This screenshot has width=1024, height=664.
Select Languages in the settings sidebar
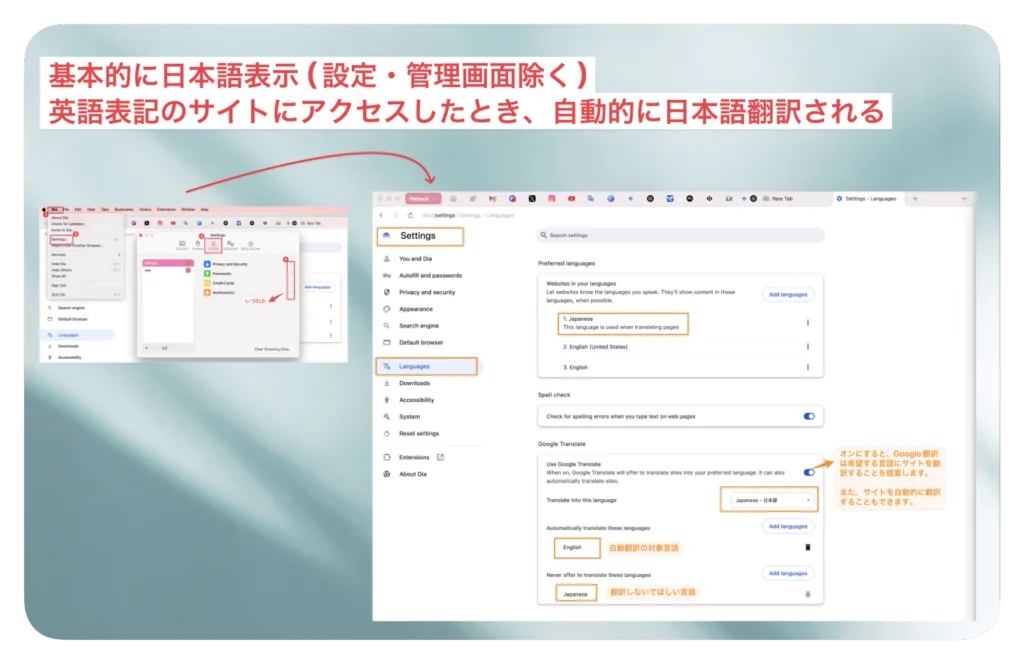click(414, 366)
